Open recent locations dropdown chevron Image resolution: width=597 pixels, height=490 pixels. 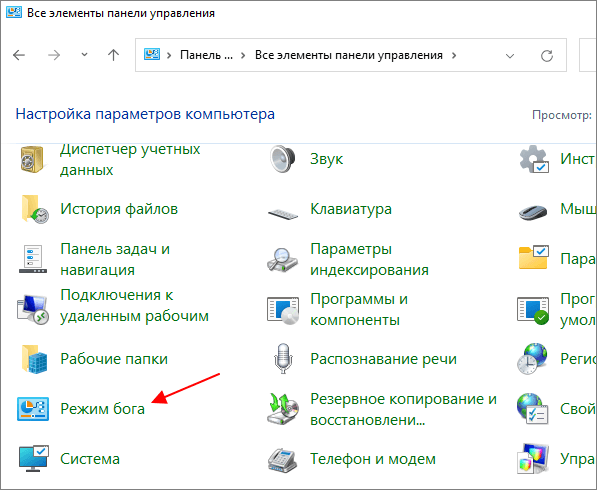[85, 55]
